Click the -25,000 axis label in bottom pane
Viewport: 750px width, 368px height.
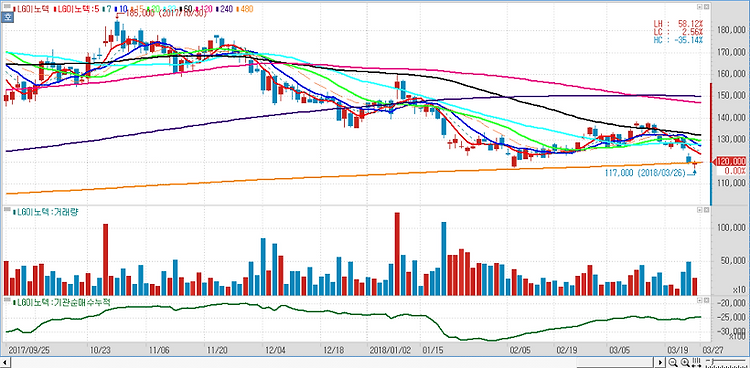click(x=732, y=317)
